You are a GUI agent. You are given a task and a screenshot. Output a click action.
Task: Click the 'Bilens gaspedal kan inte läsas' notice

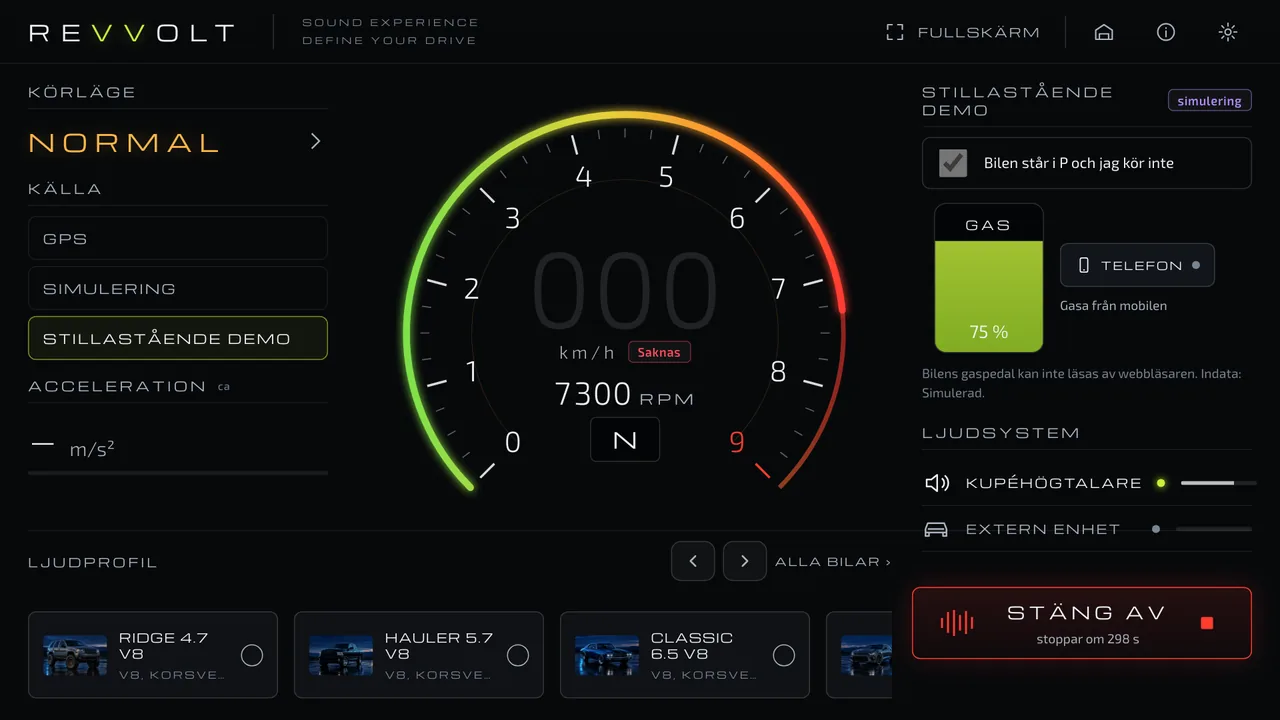pyautogui.click(x=1081, y=383)
